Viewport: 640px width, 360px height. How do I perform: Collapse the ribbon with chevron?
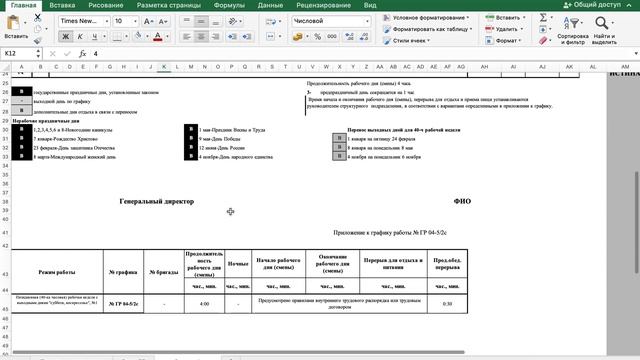click(629, 5)
